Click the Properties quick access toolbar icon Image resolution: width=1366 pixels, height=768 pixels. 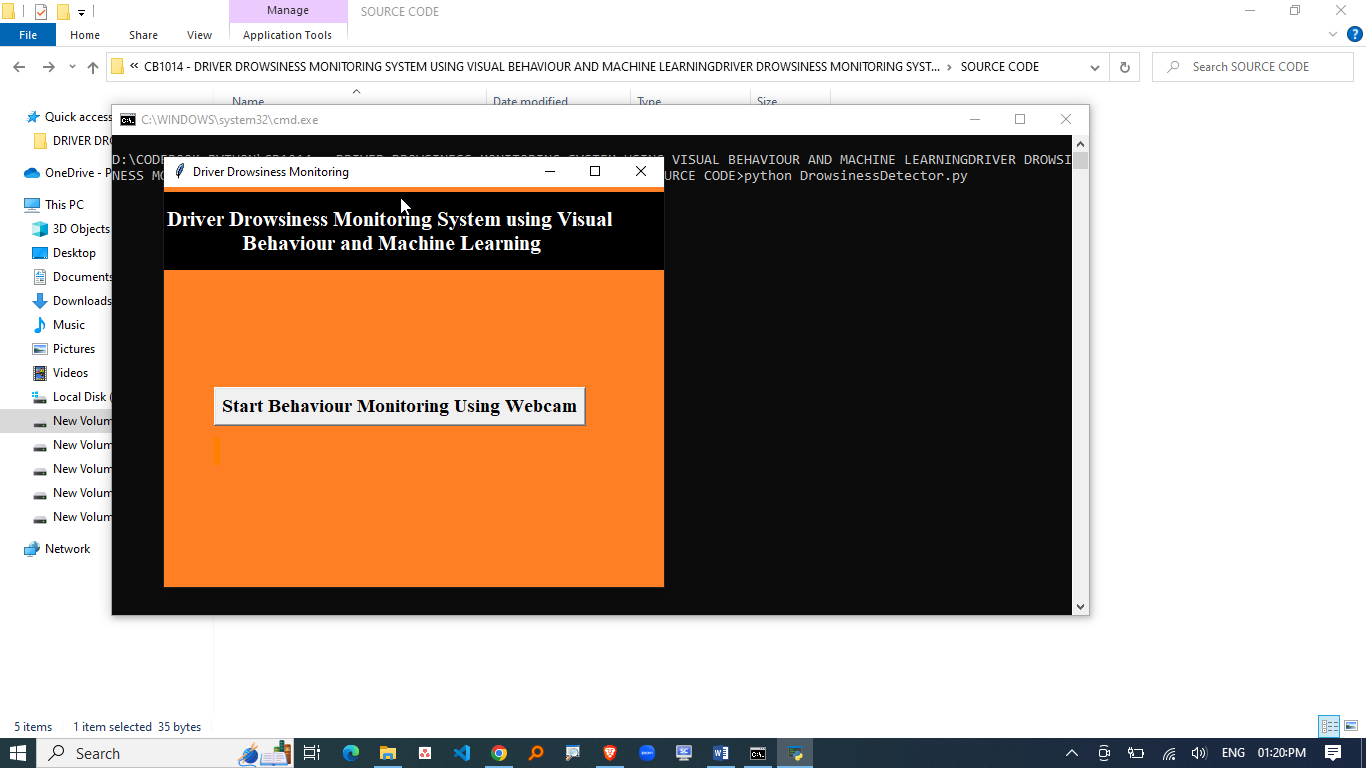point(41,12)
